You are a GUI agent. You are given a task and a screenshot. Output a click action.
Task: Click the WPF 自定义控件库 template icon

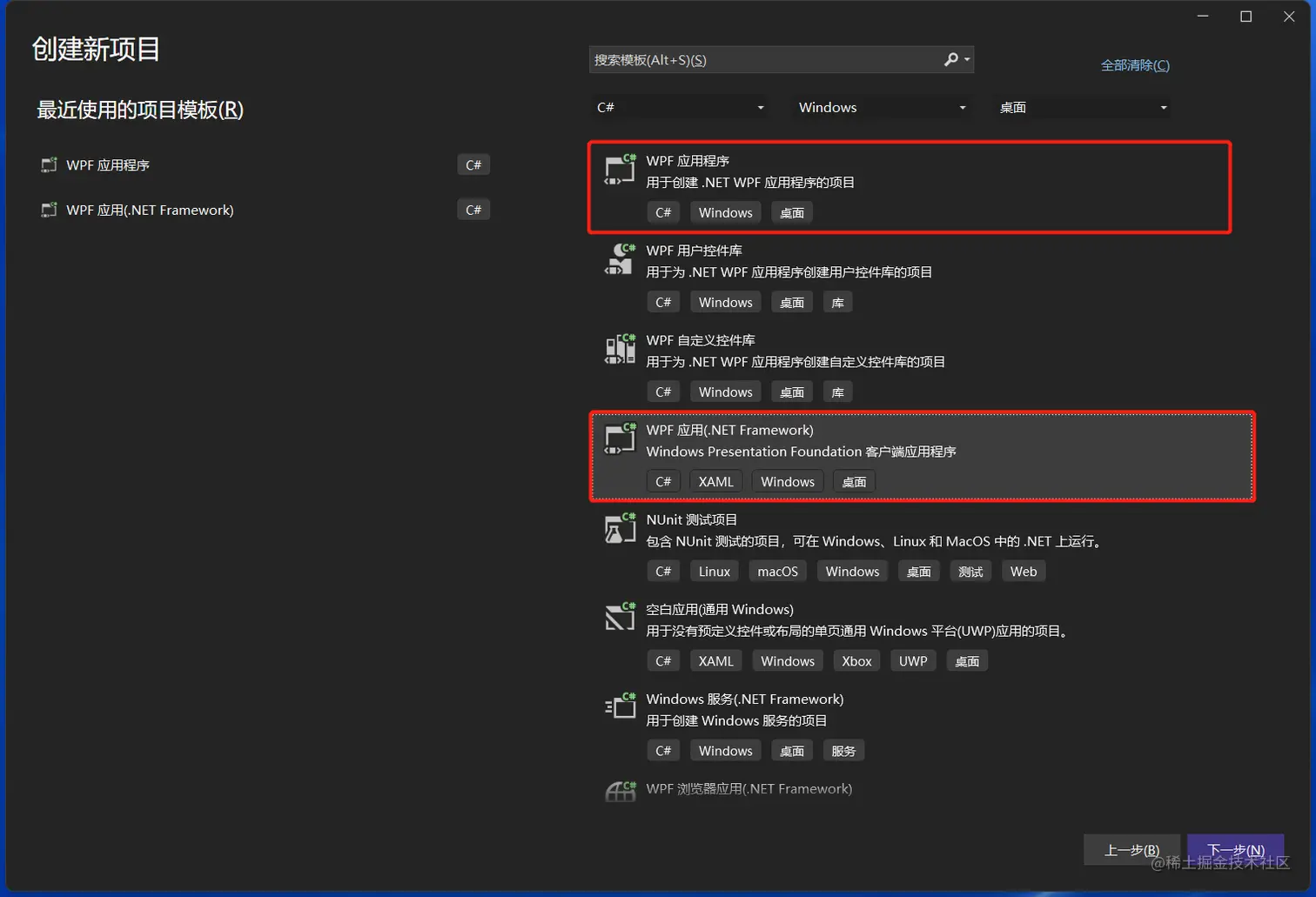click(x=619, y=350)
